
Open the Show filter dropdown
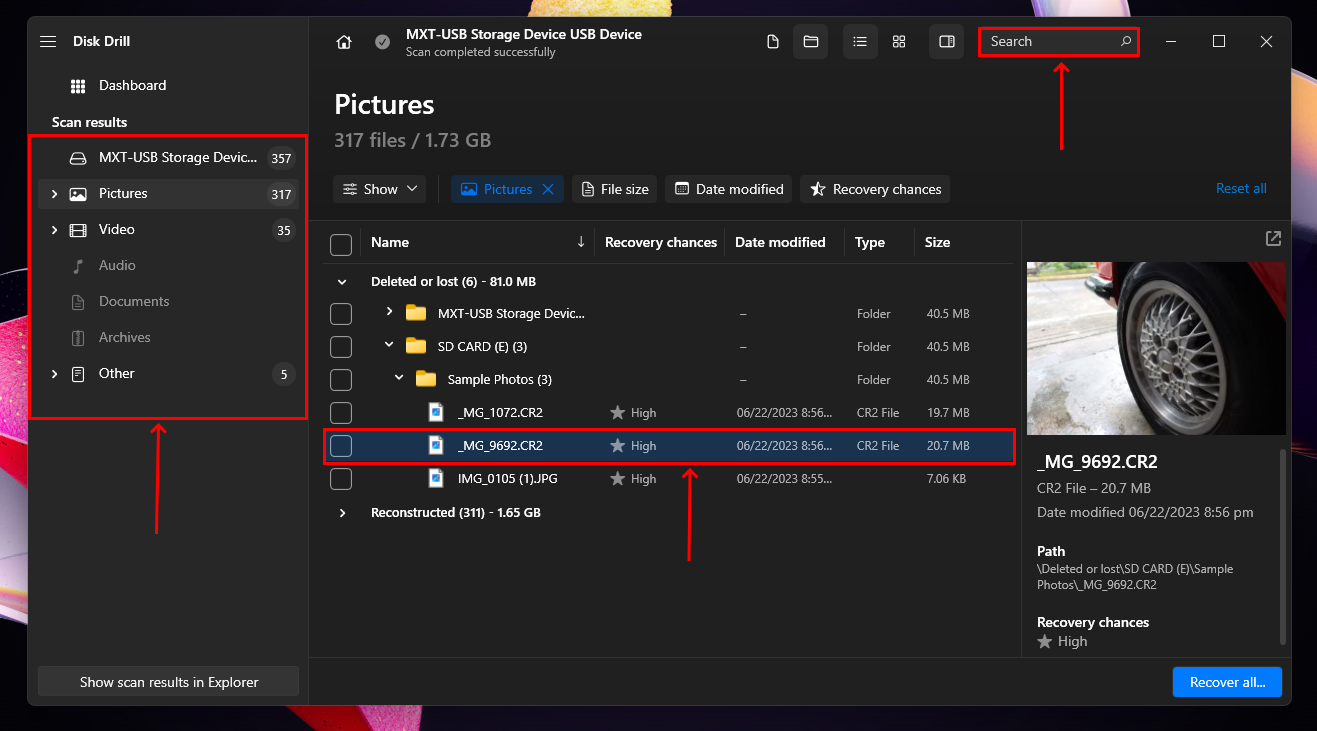tap(380, 189)
